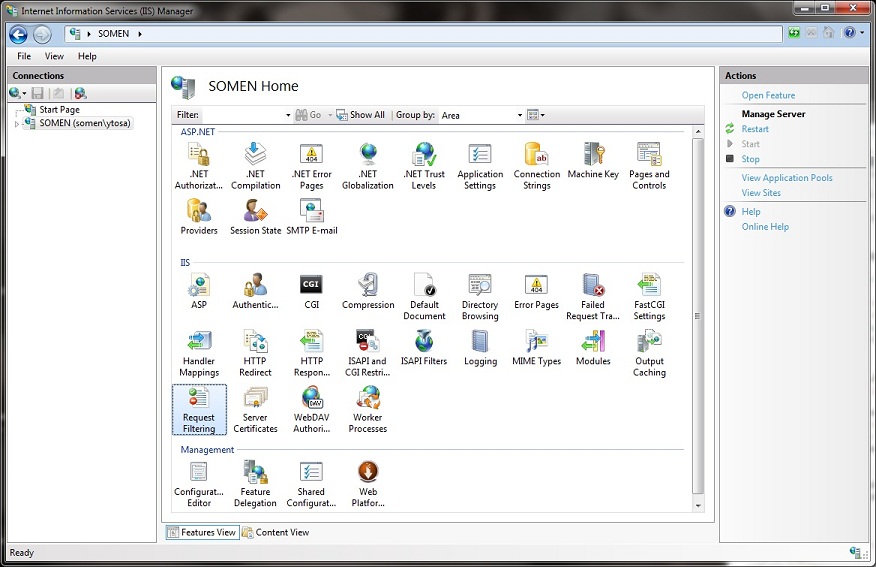Image resolution: width=876 pixels, height=567 pixels.
Task: Open Application Settings feature
Action: point(480,166)
